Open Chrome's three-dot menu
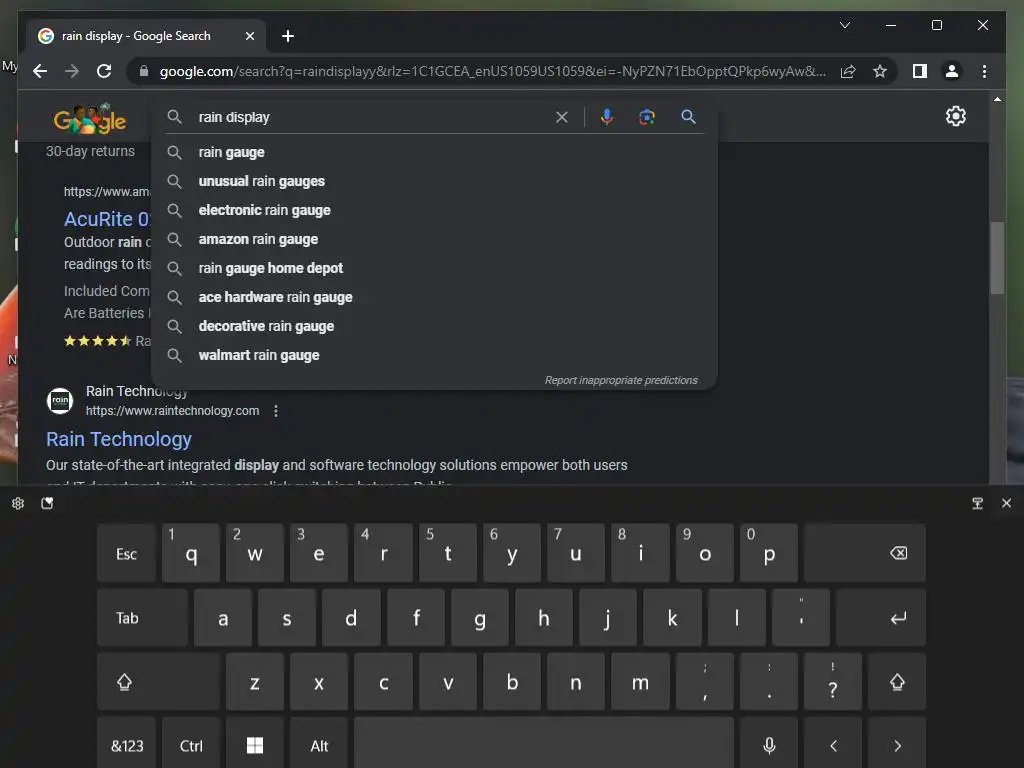Image resolution: width=1024 pixels, height=768 pixels. [984, 71]
